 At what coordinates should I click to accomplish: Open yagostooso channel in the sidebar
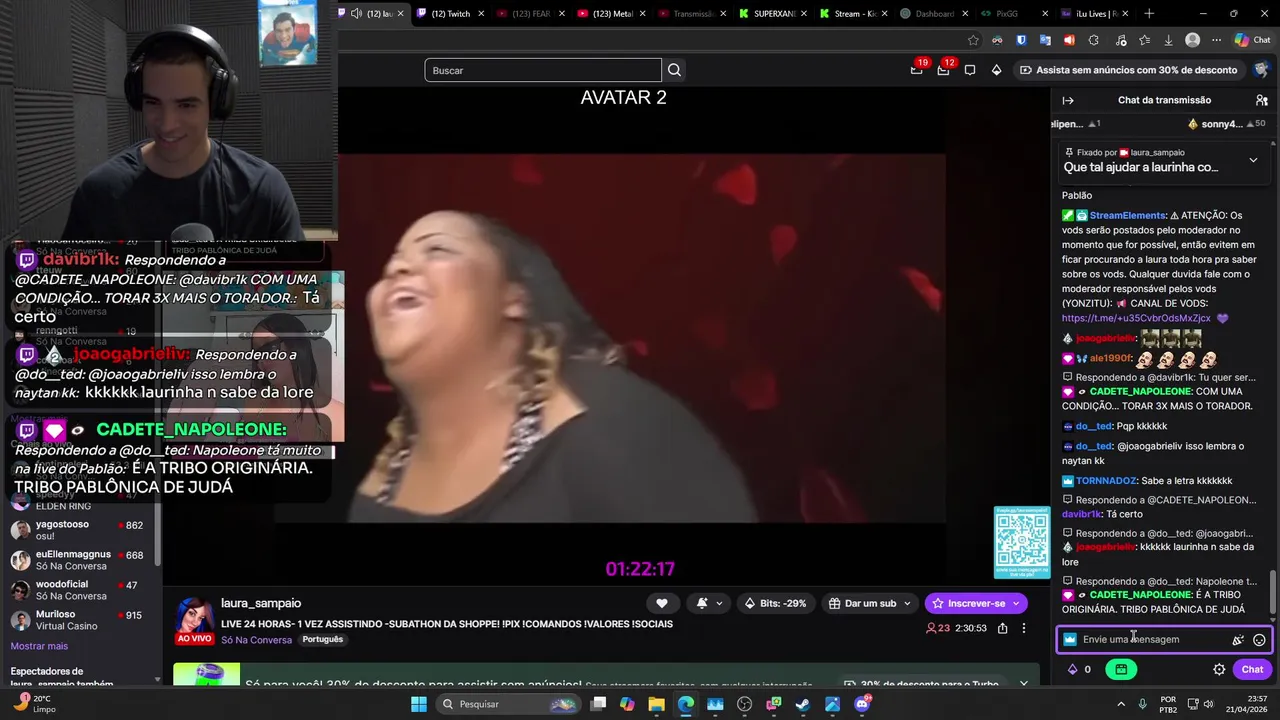[80, 530]
